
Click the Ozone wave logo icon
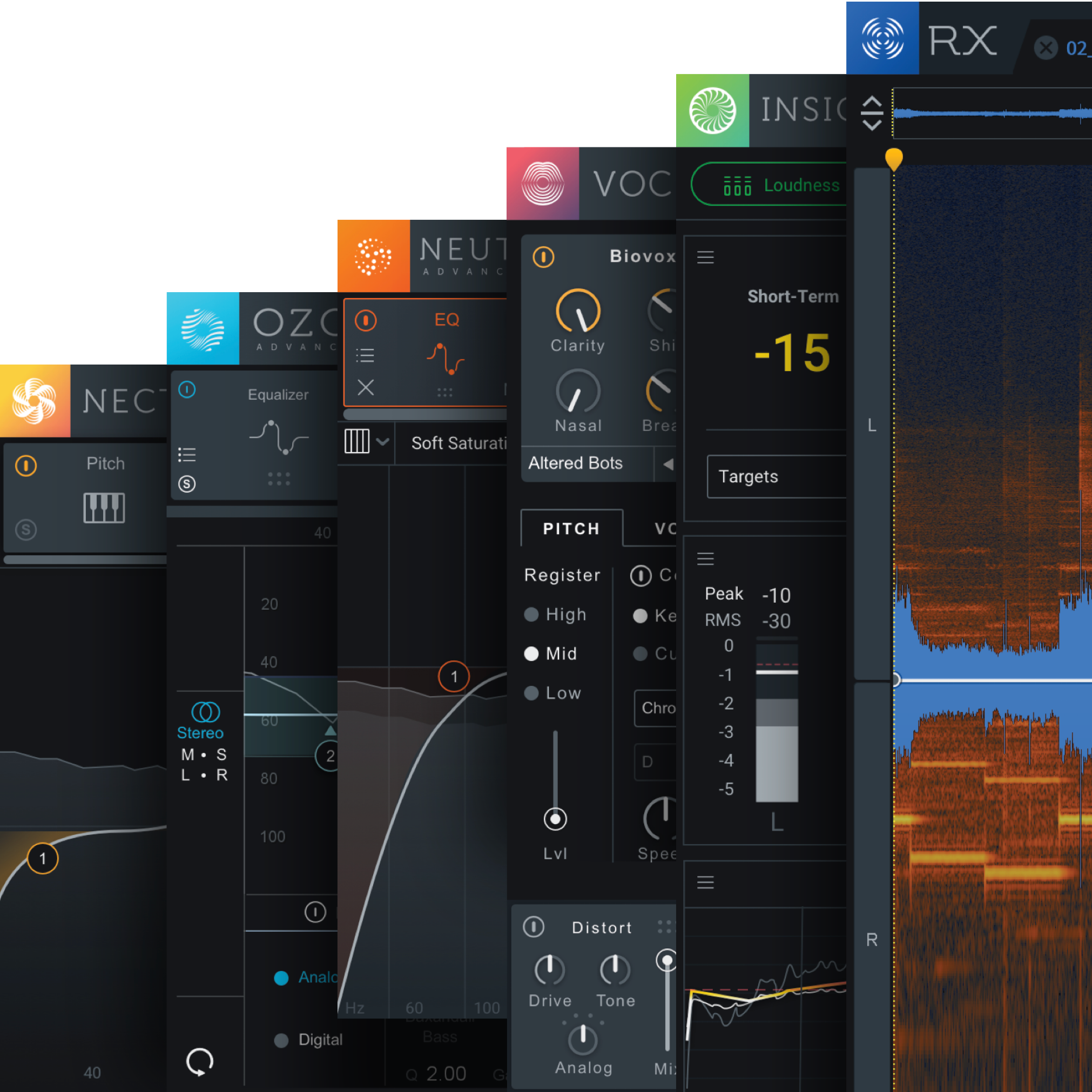(x=203, y=329)
